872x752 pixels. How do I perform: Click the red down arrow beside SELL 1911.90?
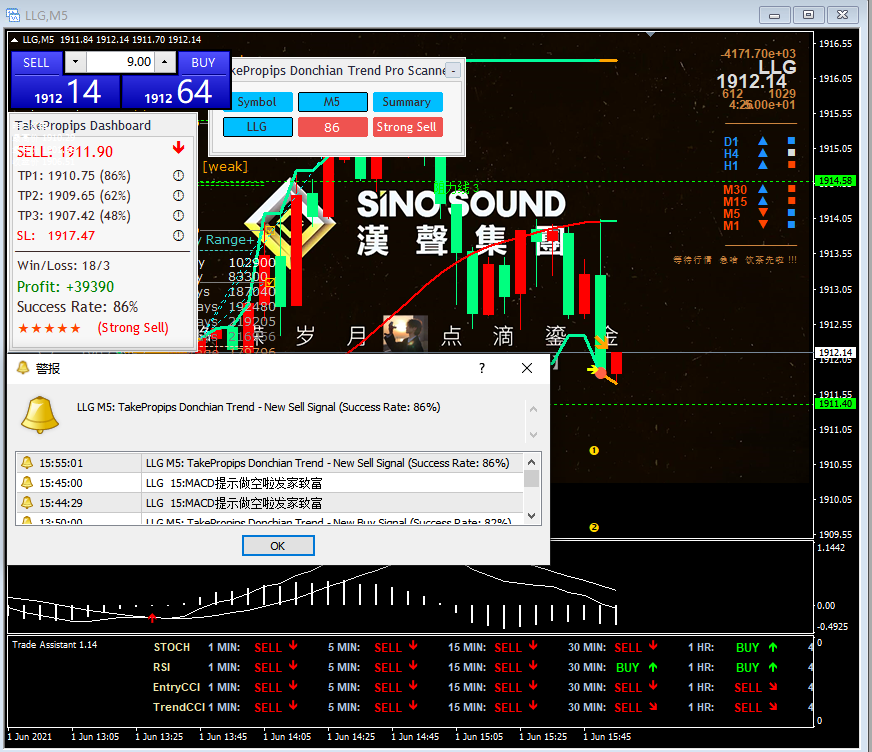(179, 147)
